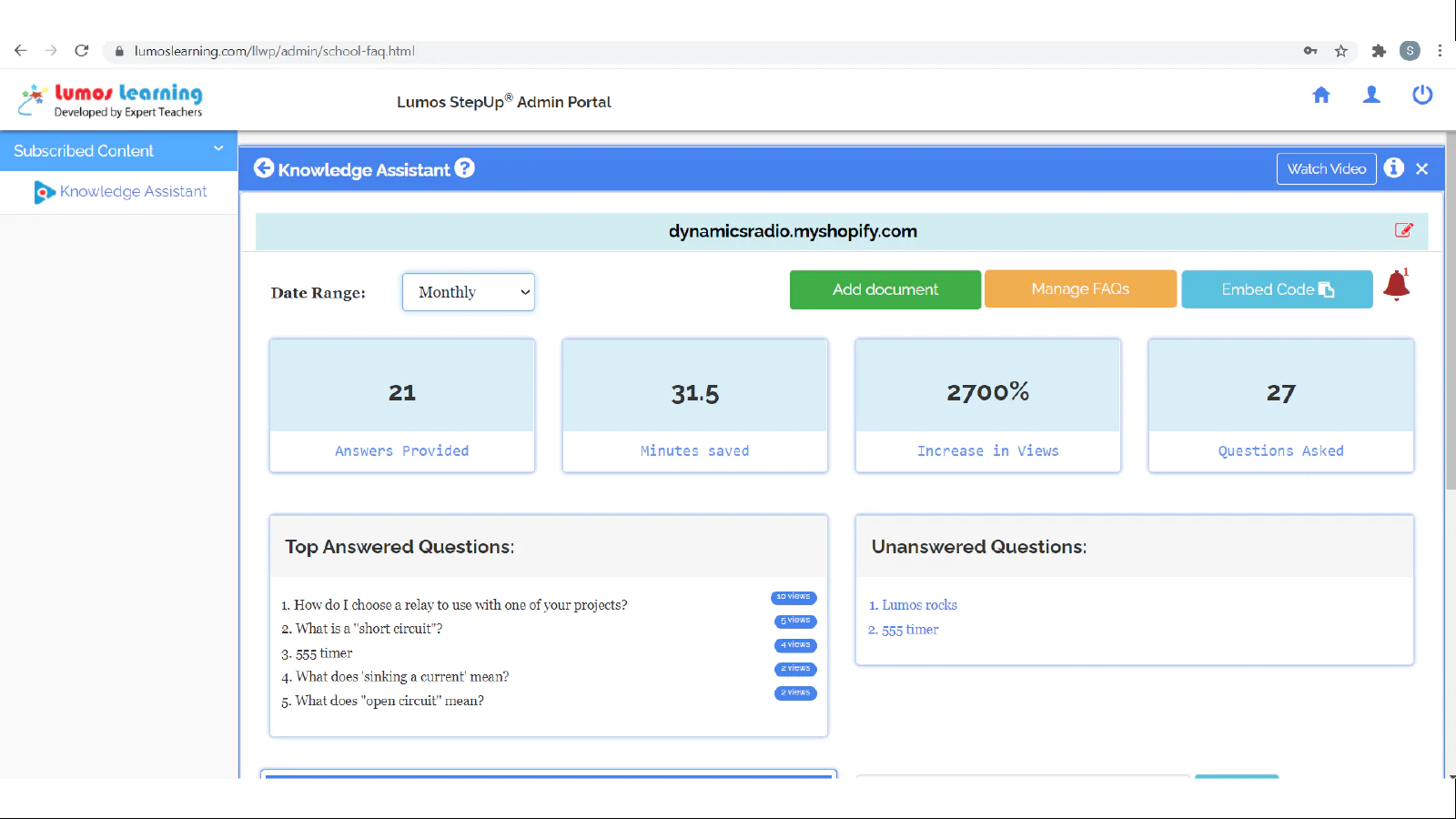Viewport: 1456px width, 819px height.
Task: Click the back arrow beside Knowledge Assistant title
Action: click(264, 168)
